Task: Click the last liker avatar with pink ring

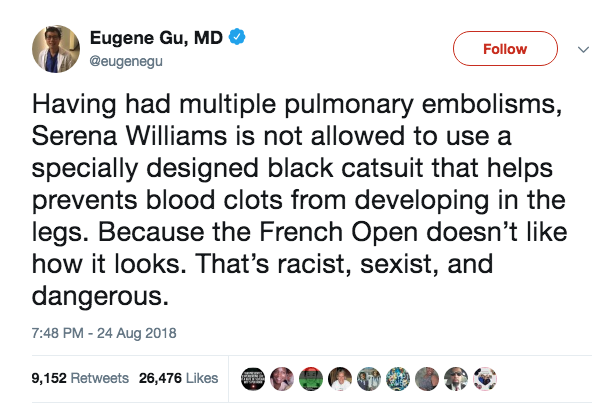Action: [483, 377]
